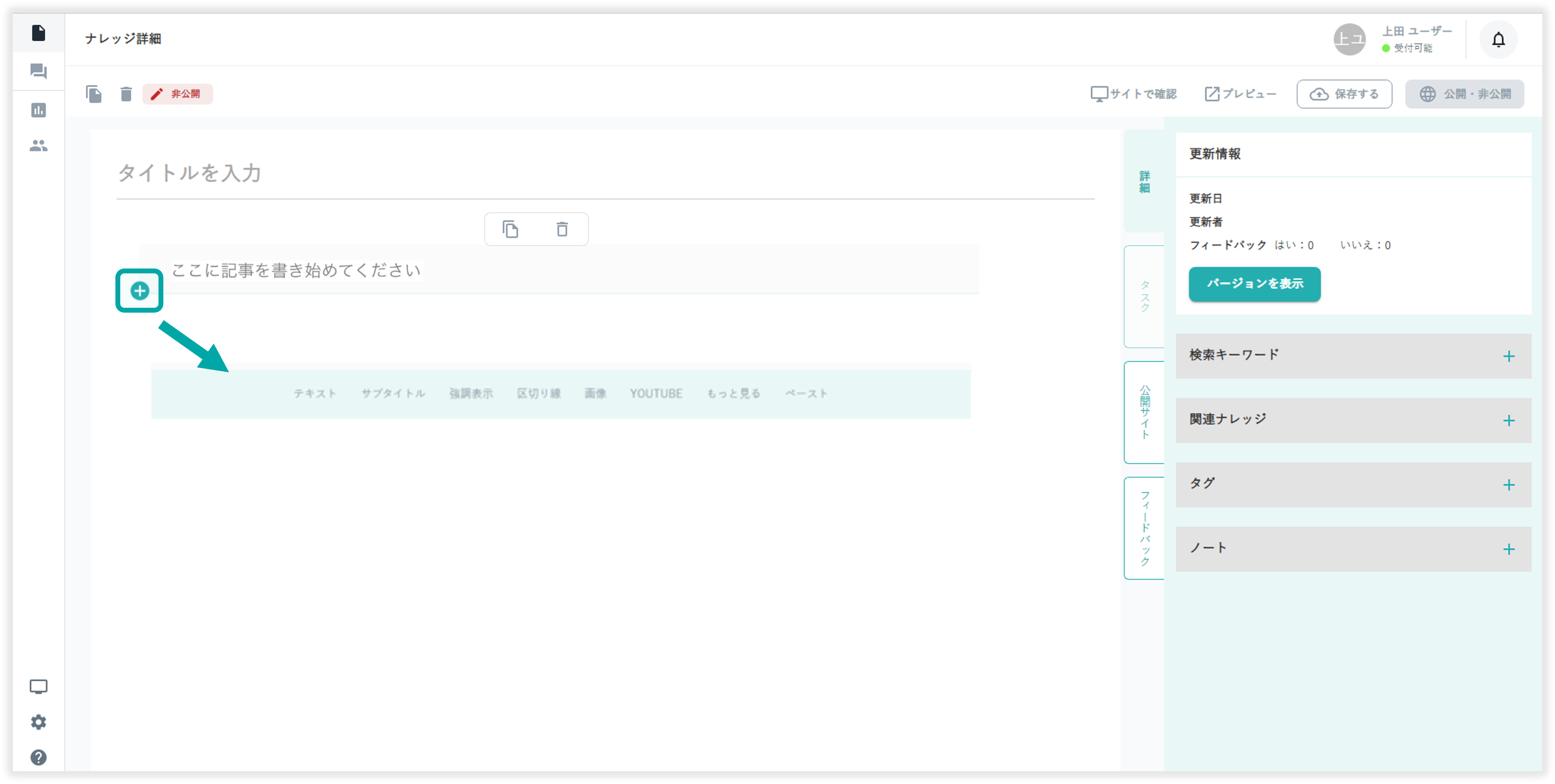1555x784 pixels.
Task: Open the chat section from the left sidebar
Action: point(39,71)
